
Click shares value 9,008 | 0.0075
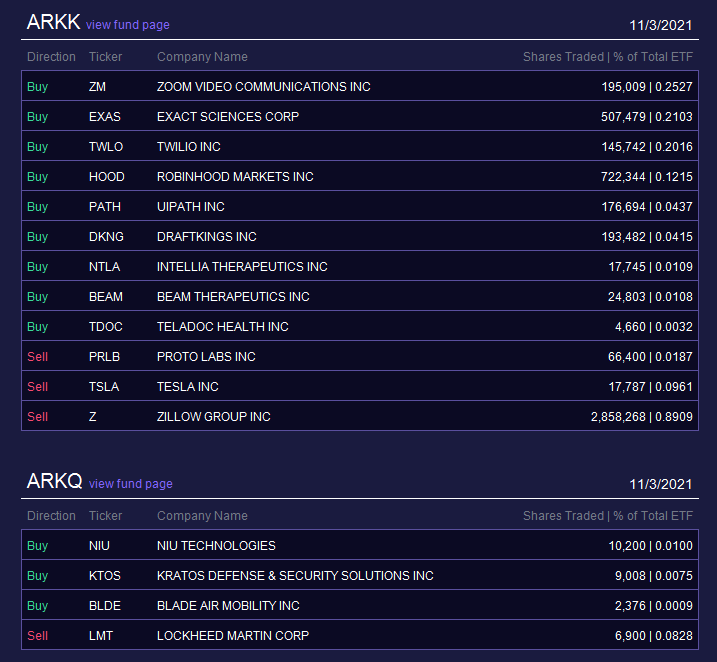tap(653, 576)
